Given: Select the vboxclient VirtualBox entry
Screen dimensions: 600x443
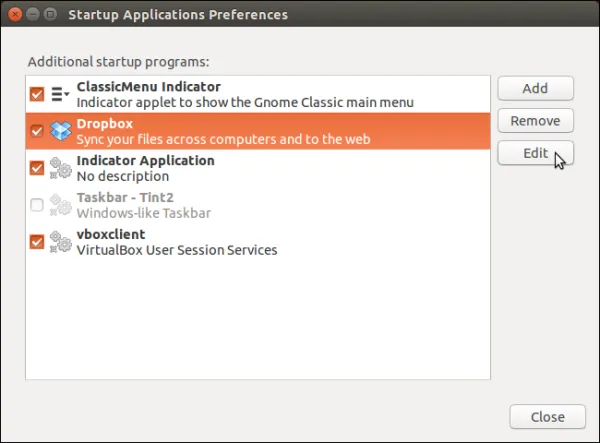Looking at the screenshot, I should click(258, 242).
